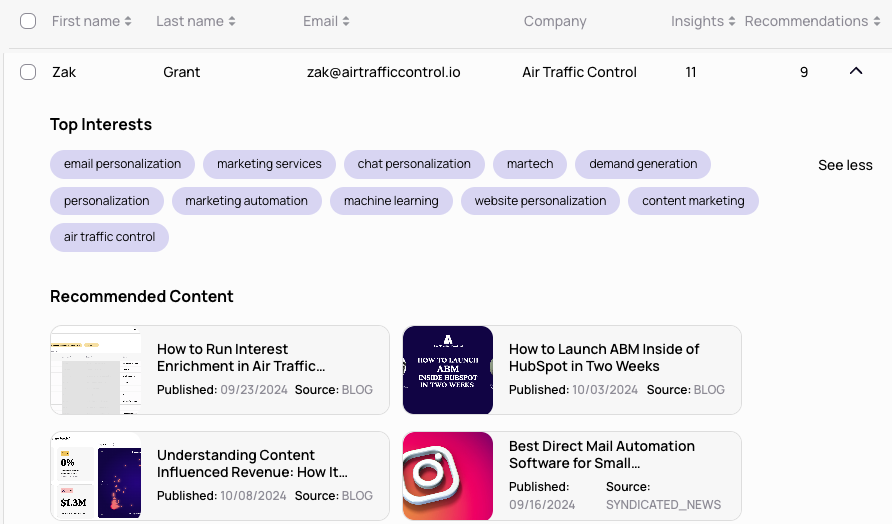Choose the machine learning interest chip
Viewport: 892px width, 524px height.
391,201
